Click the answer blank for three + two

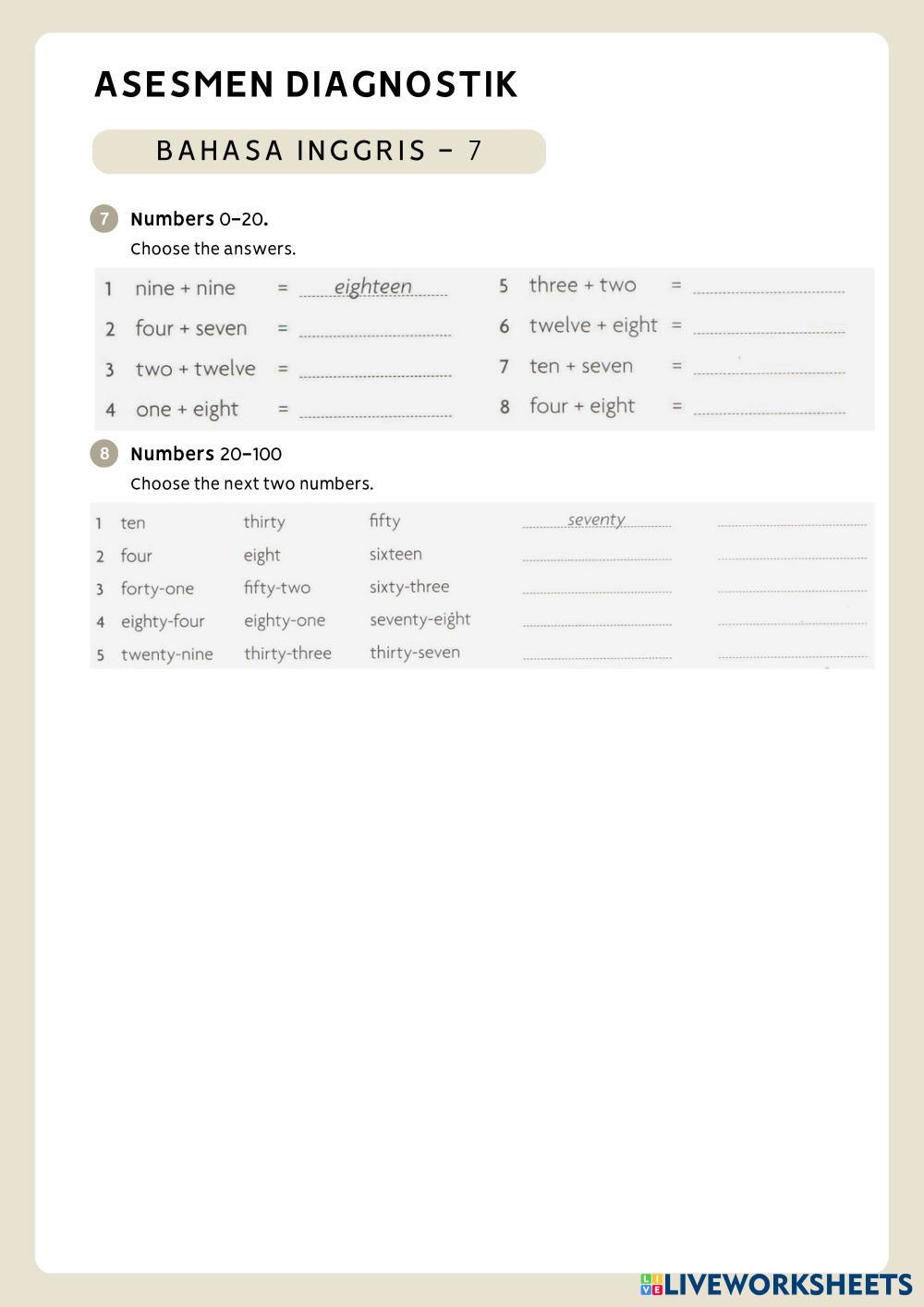769,285
